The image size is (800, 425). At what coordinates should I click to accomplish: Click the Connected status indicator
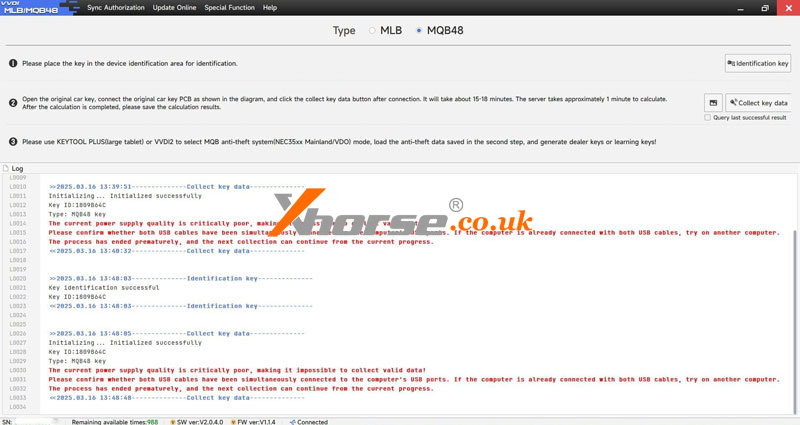[x=308, y=422]
